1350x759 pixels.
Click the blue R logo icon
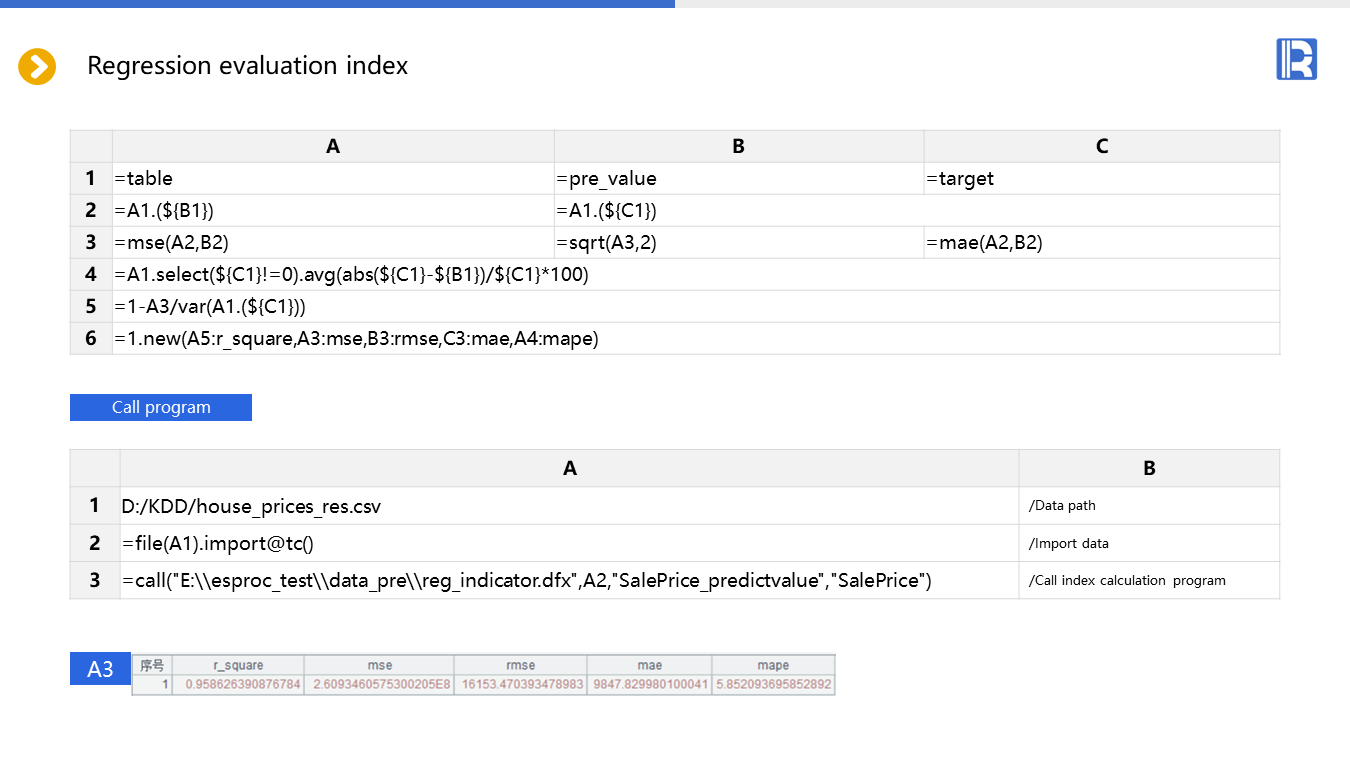pos(1296,59)
